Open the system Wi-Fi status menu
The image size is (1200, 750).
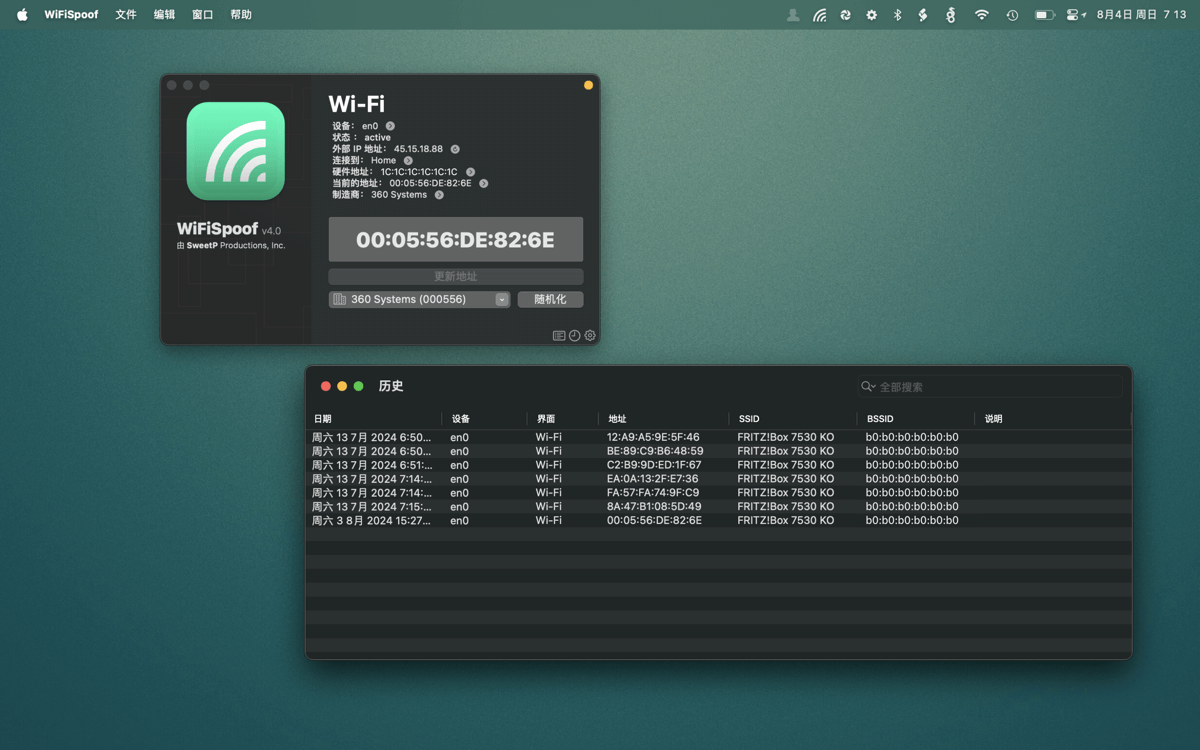pyautogui.click(x=982, y=15)
